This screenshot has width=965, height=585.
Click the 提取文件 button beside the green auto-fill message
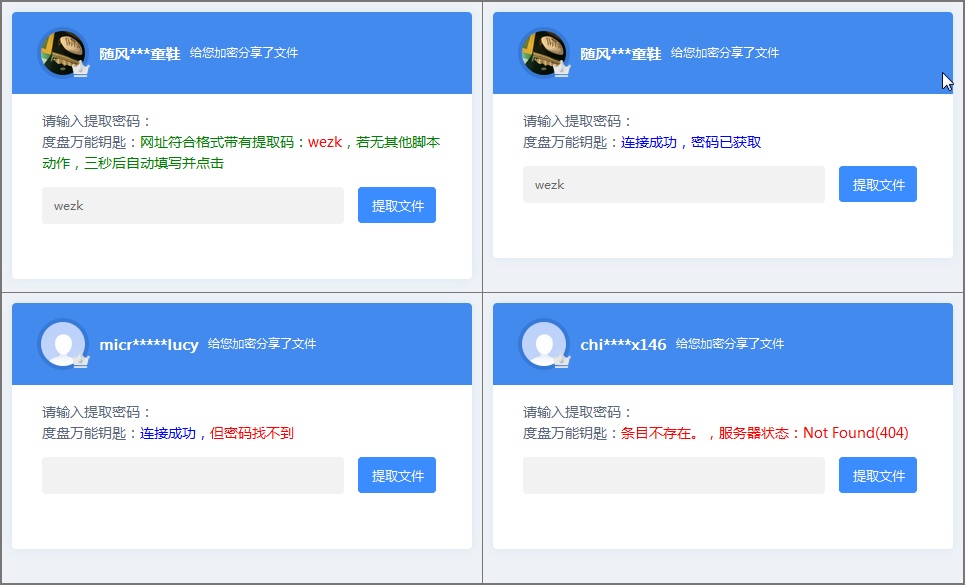point(397,205)
